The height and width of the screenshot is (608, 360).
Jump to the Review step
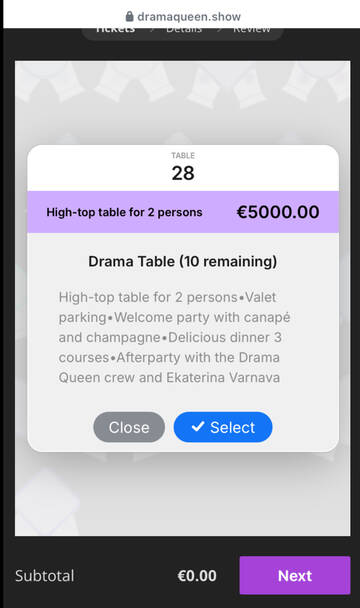pos(252,30)
